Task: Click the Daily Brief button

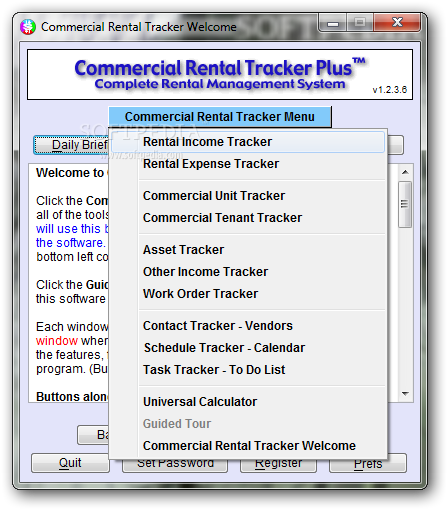Action: pos(71,145)
